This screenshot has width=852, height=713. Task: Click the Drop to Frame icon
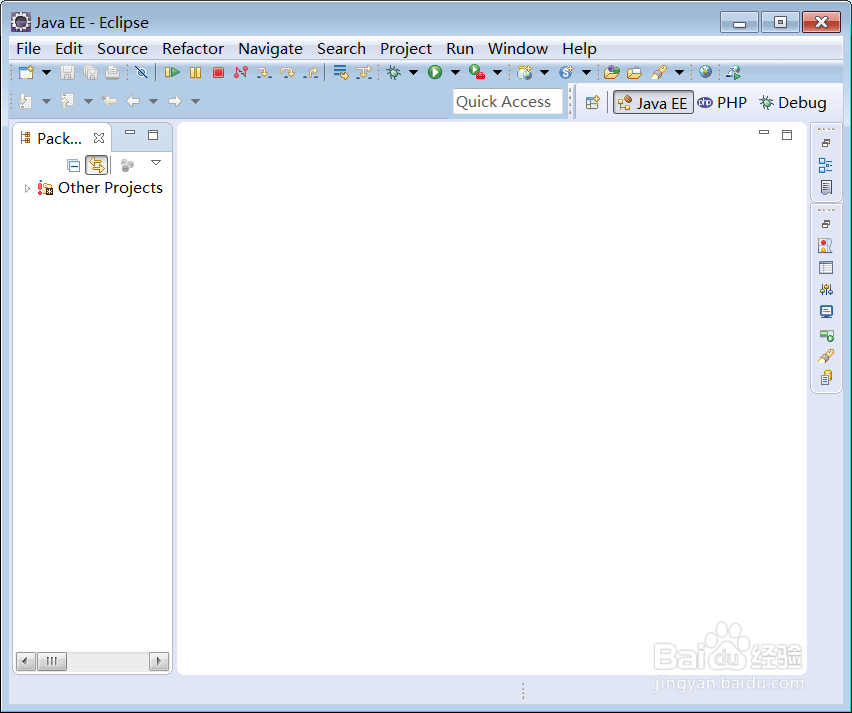341,72
